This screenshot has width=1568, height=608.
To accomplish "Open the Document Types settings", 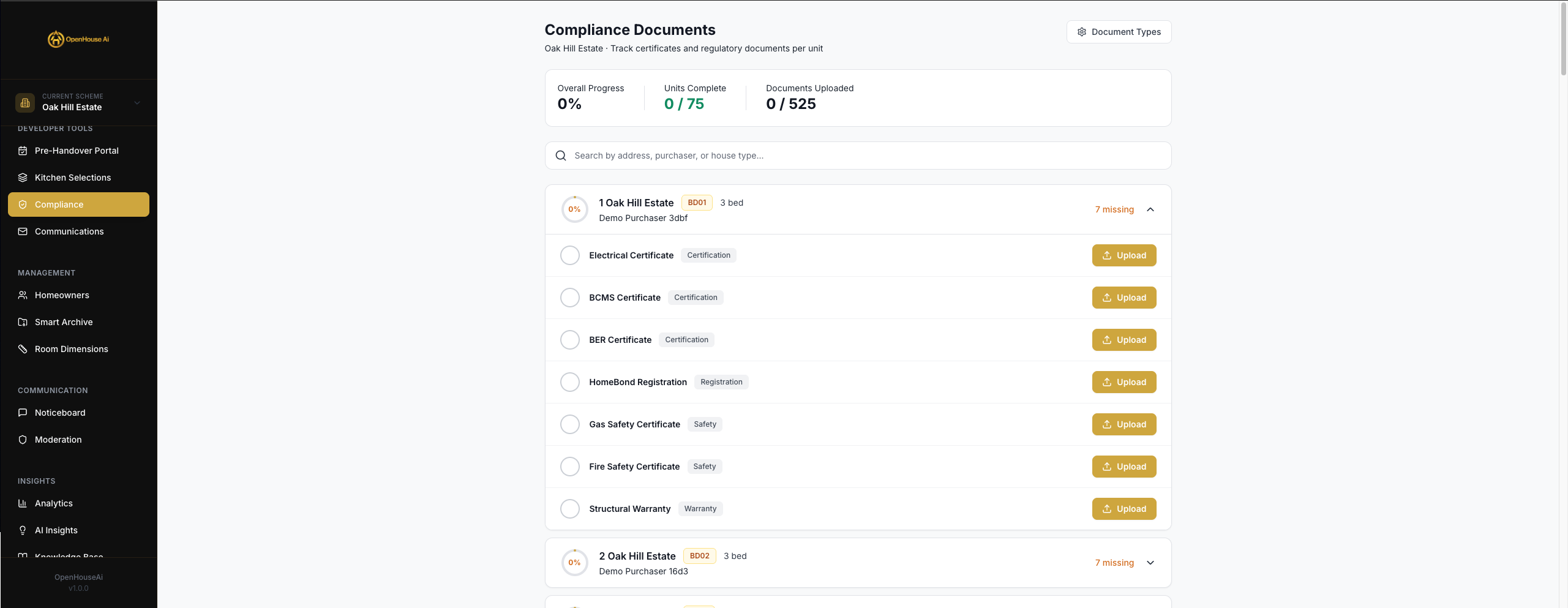I will coord(1119,31).
